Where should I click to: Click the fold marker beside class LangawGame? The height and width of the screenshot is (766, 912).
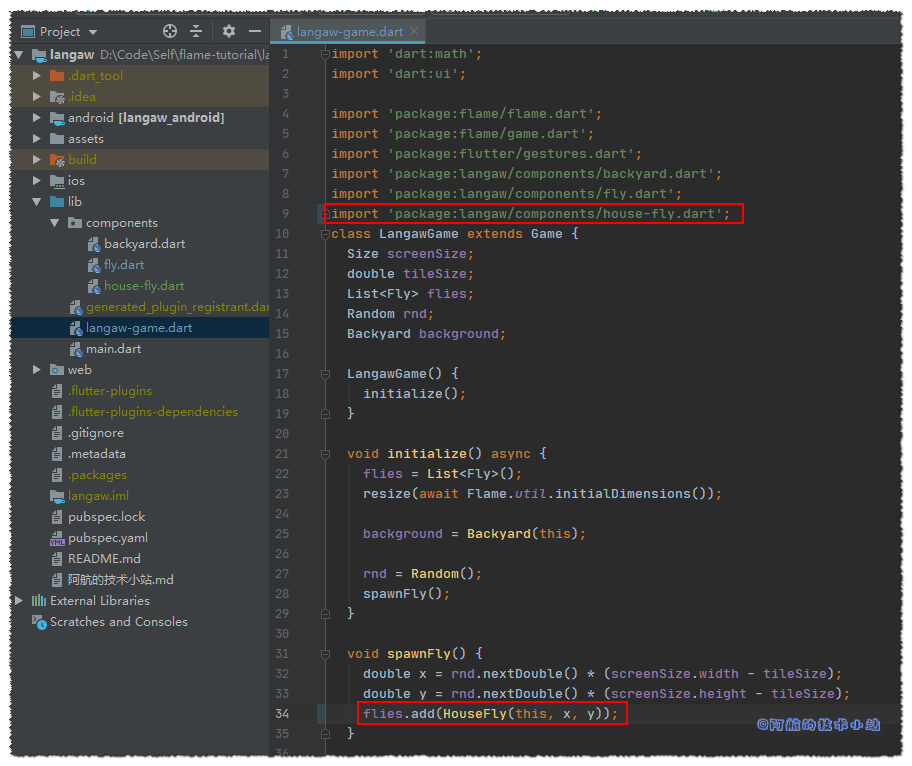pyautogui.click(x=324, y=234)
